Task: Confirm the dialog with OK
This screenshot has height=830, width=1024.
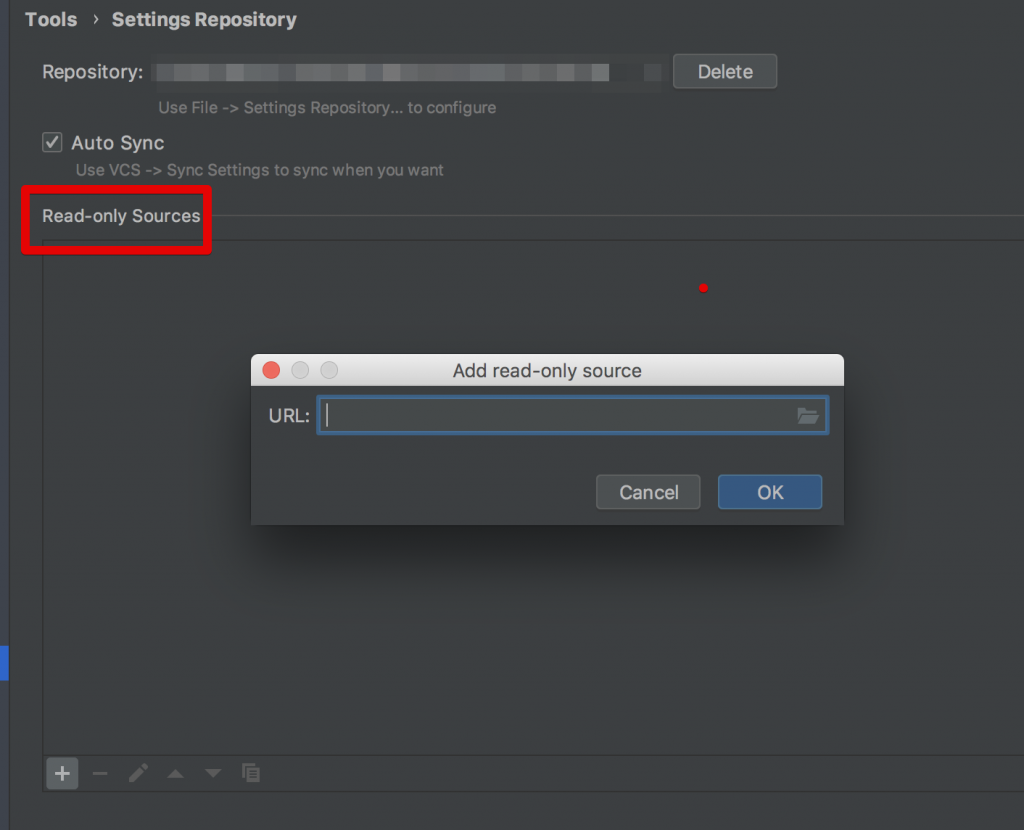Action: [770, 492]
